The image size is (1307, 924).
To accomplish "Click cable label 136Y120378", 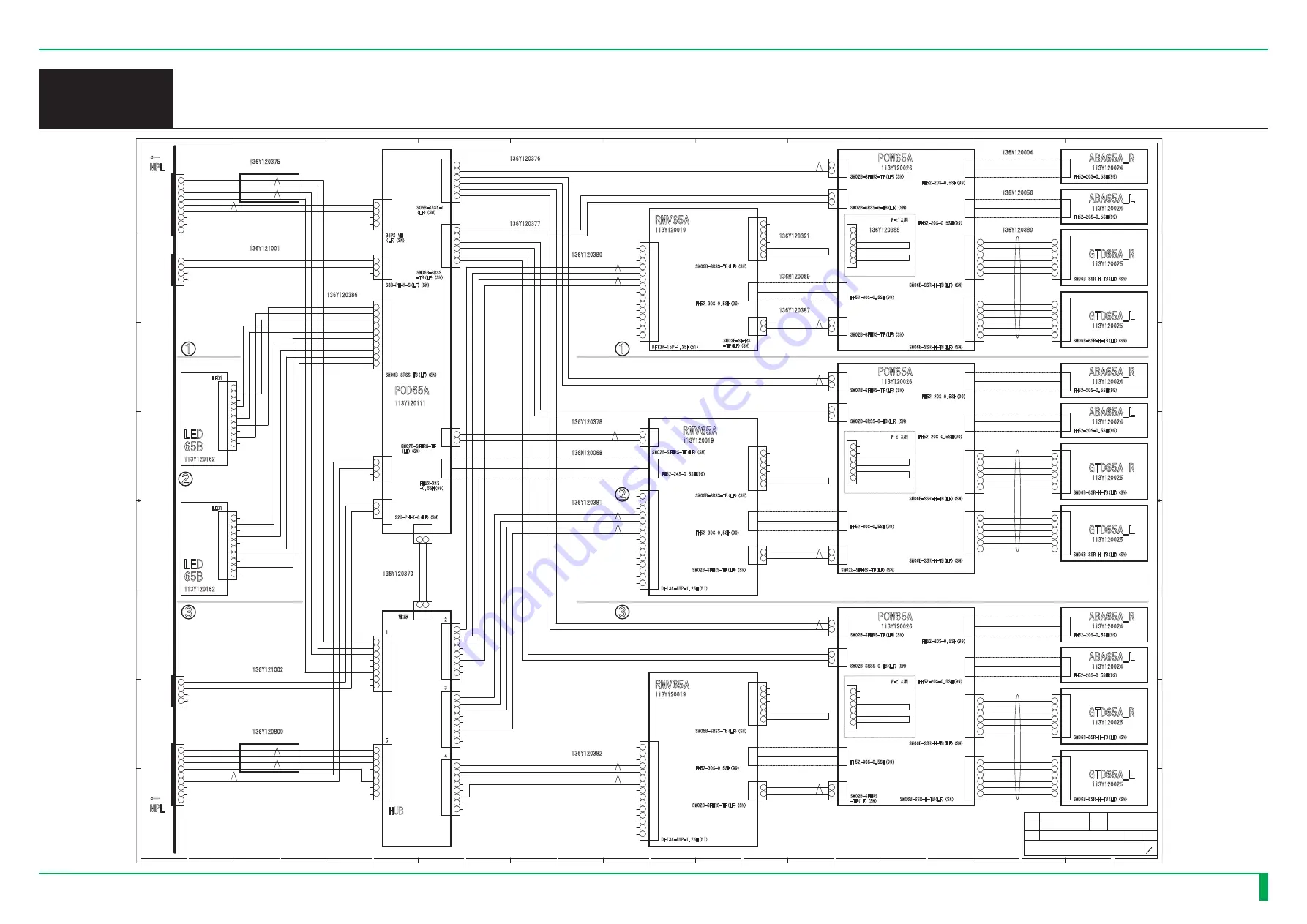I will tap(587, 422).
